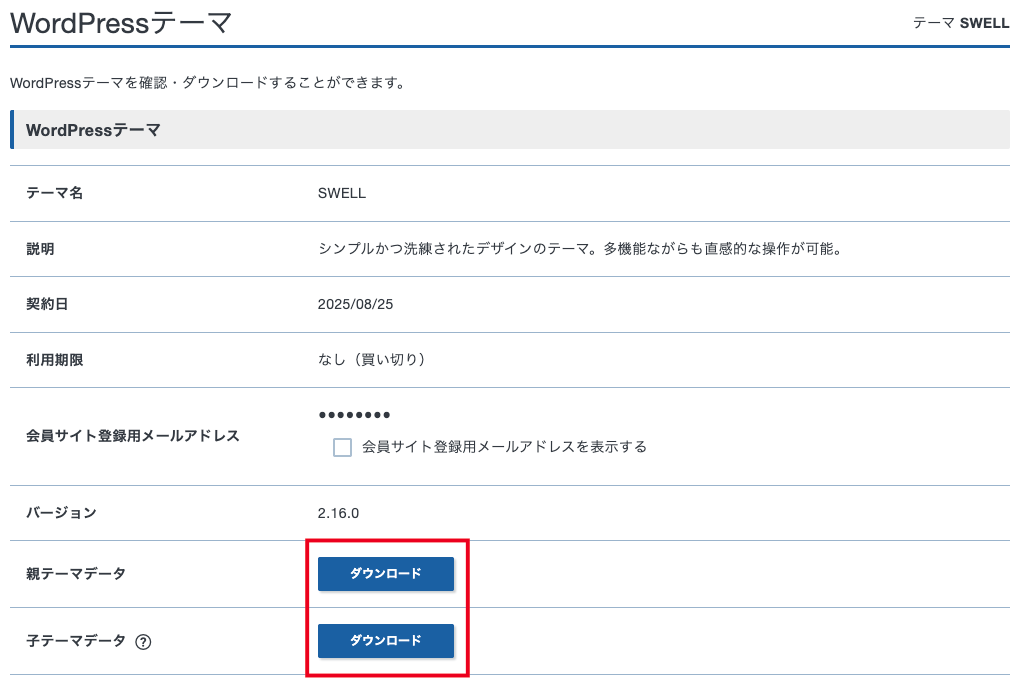Select the gray WordPressテーマ section header
This screenshot has height=692, width=1024.
tap(93, 130)
